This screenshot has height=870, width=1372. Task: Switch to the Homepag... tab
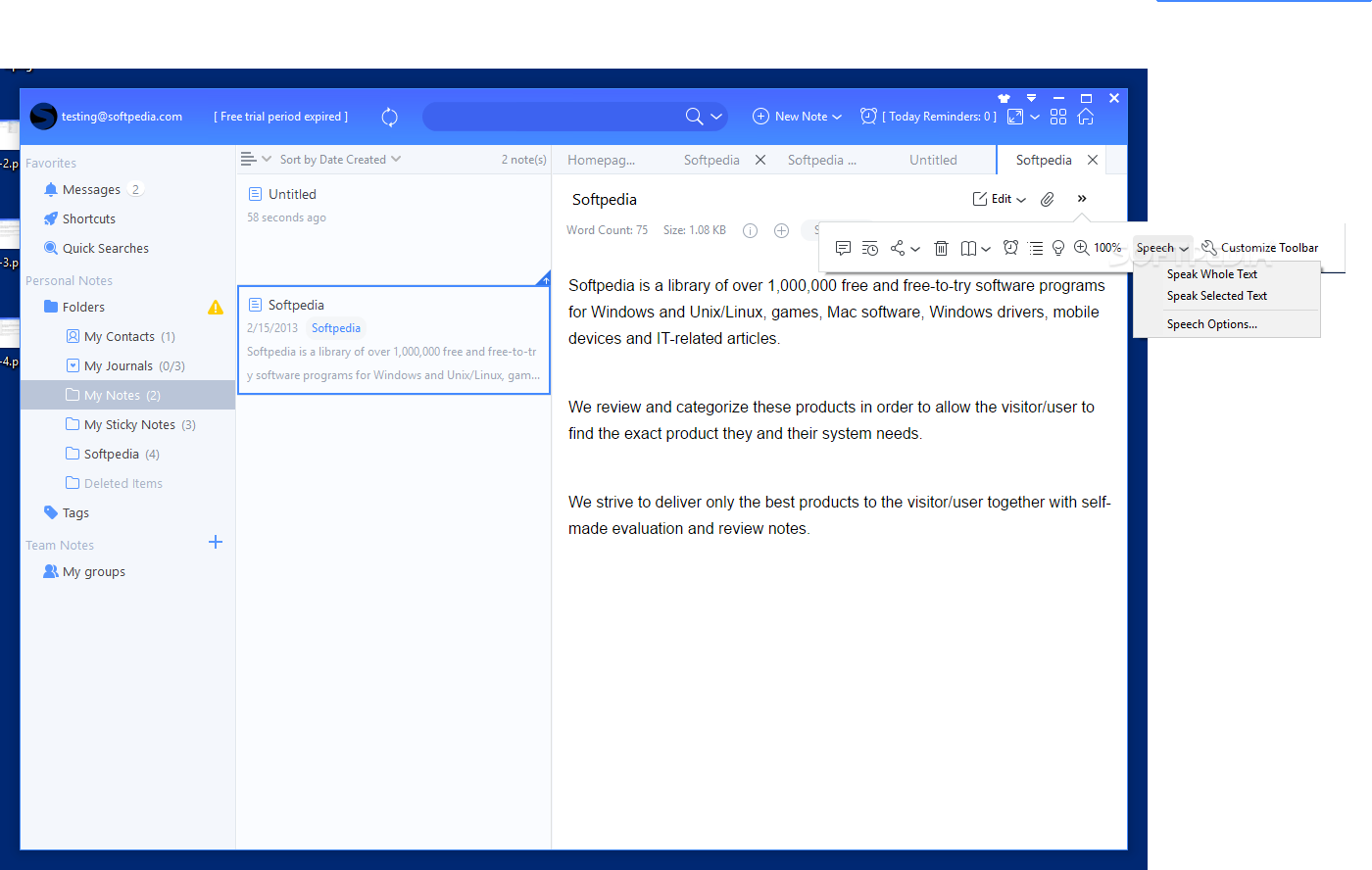click(x=601, y=160)
